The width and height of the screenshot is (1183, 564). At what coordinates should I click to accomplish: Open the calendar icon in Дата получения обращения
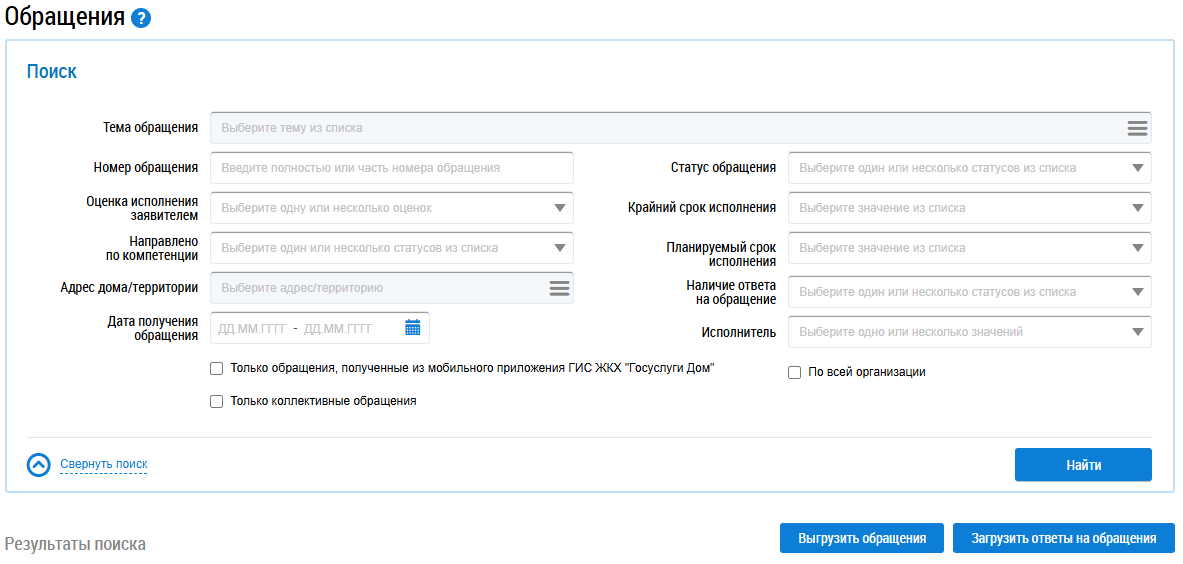[413, 327]
